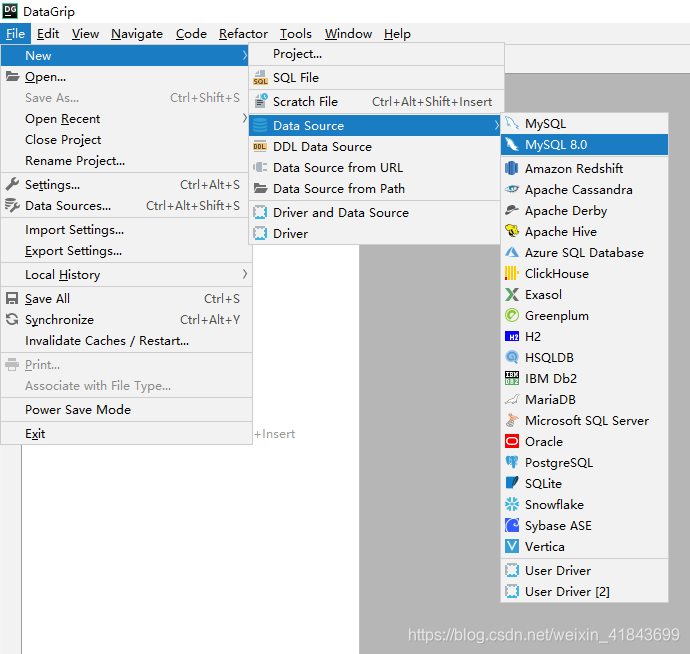Click the Apache Cassandra eye icon

click(511, 189)
